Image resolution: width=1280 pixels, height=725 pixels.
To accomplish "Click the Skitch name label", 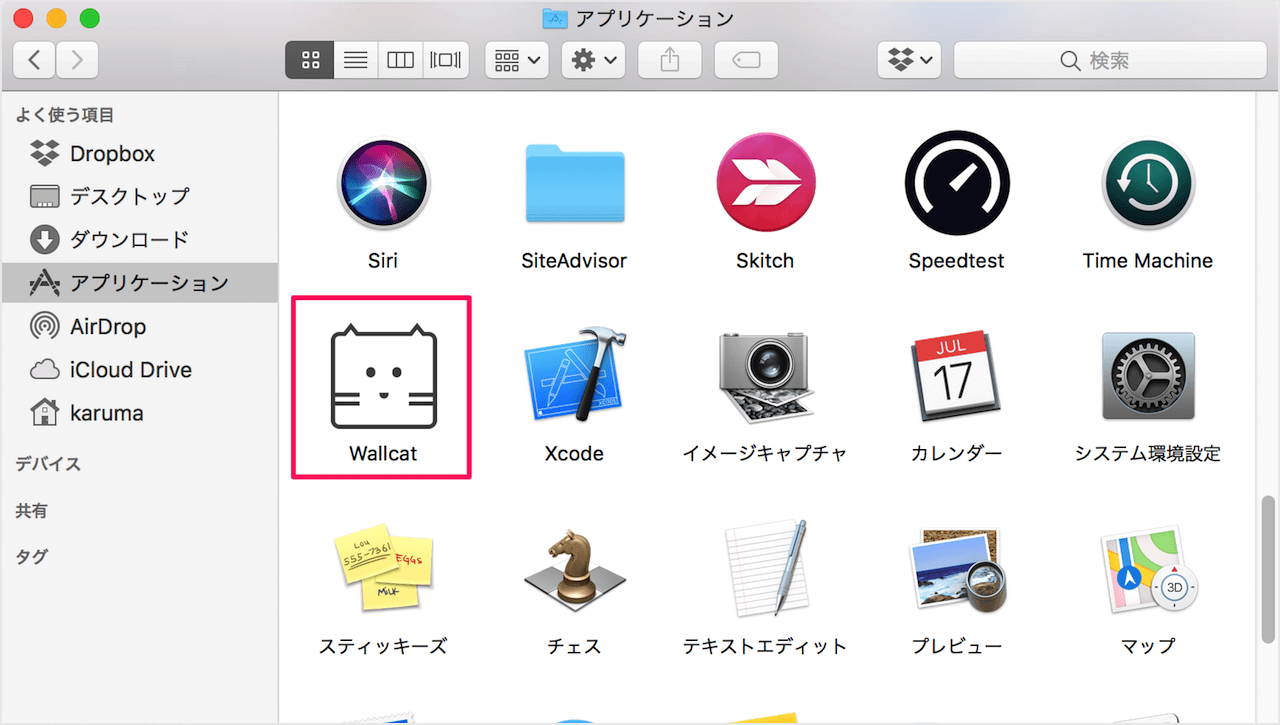I will click(765, 261).
